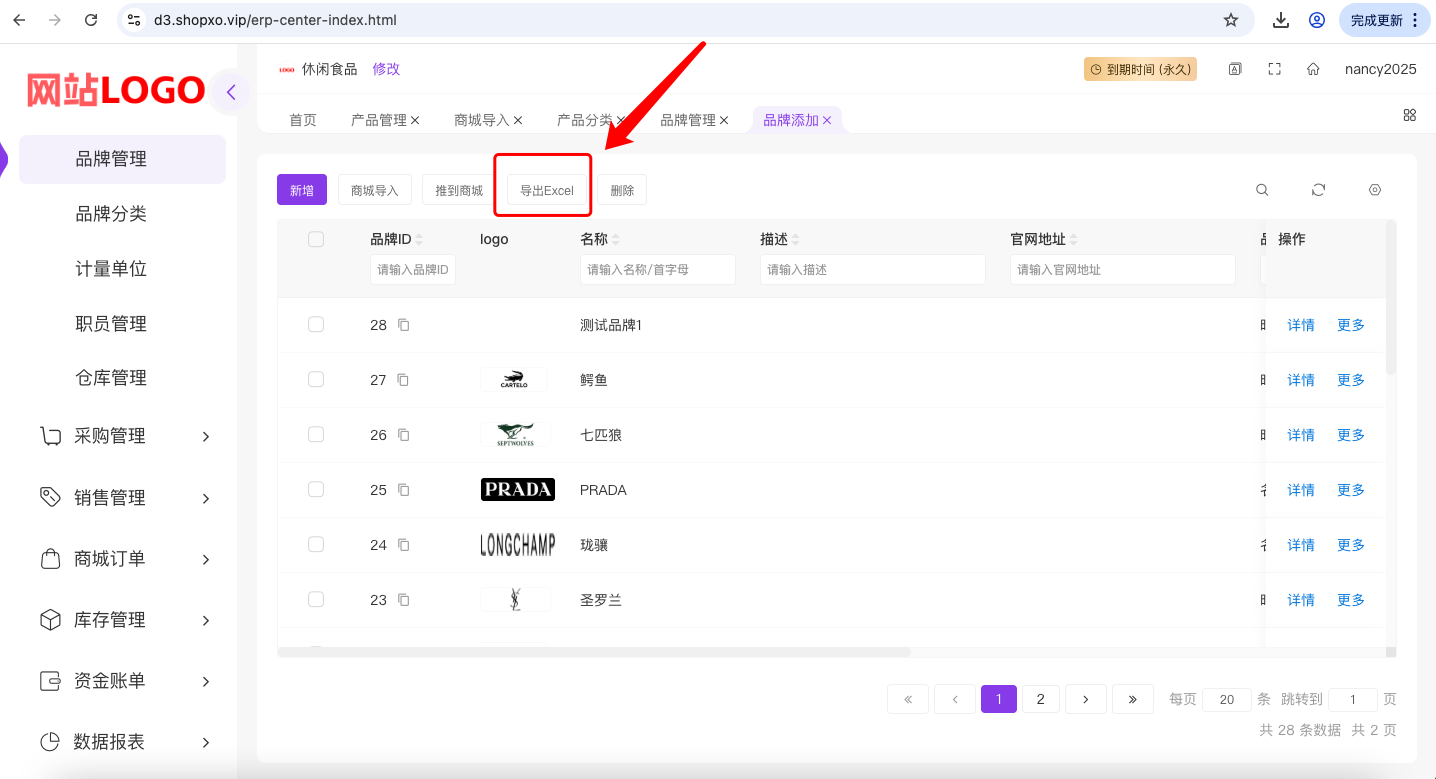Toggle fullscreen mode icon
Screen dimensions: 1436x779
(x=1274, y=69)
